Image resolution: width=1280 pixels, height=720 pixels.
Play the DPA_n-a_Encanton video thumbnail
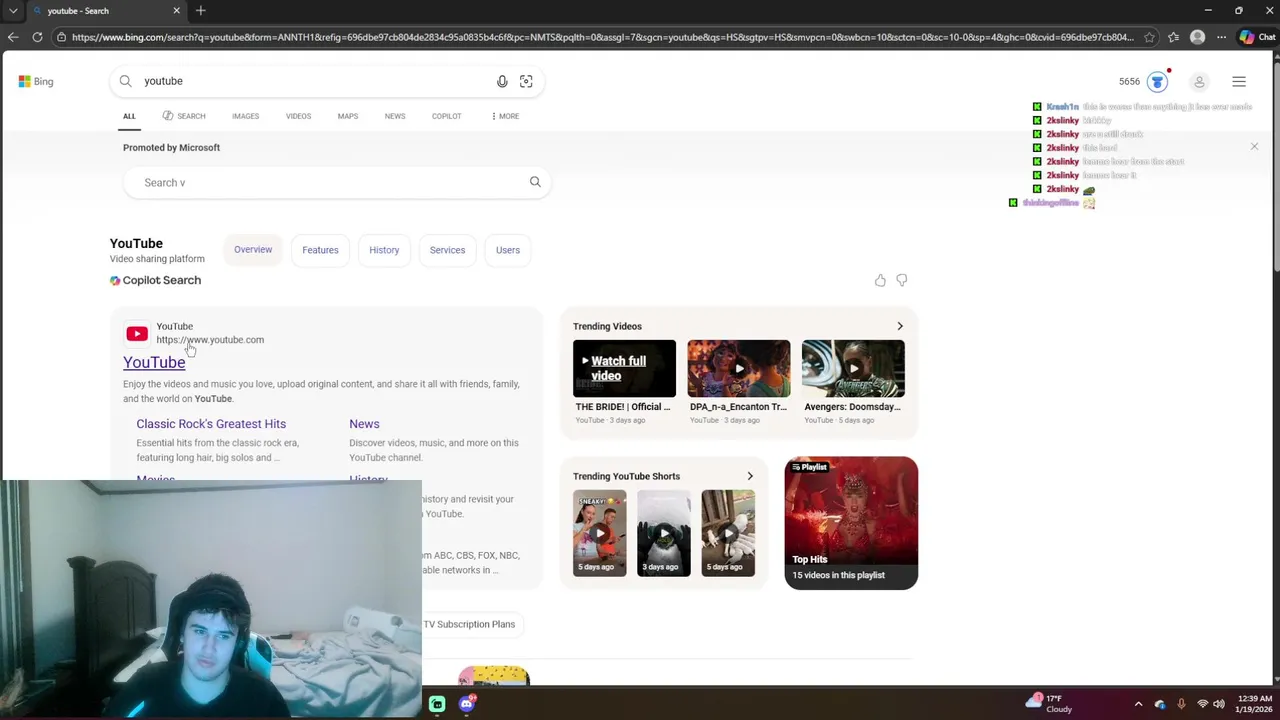click(x=738, y=368)
